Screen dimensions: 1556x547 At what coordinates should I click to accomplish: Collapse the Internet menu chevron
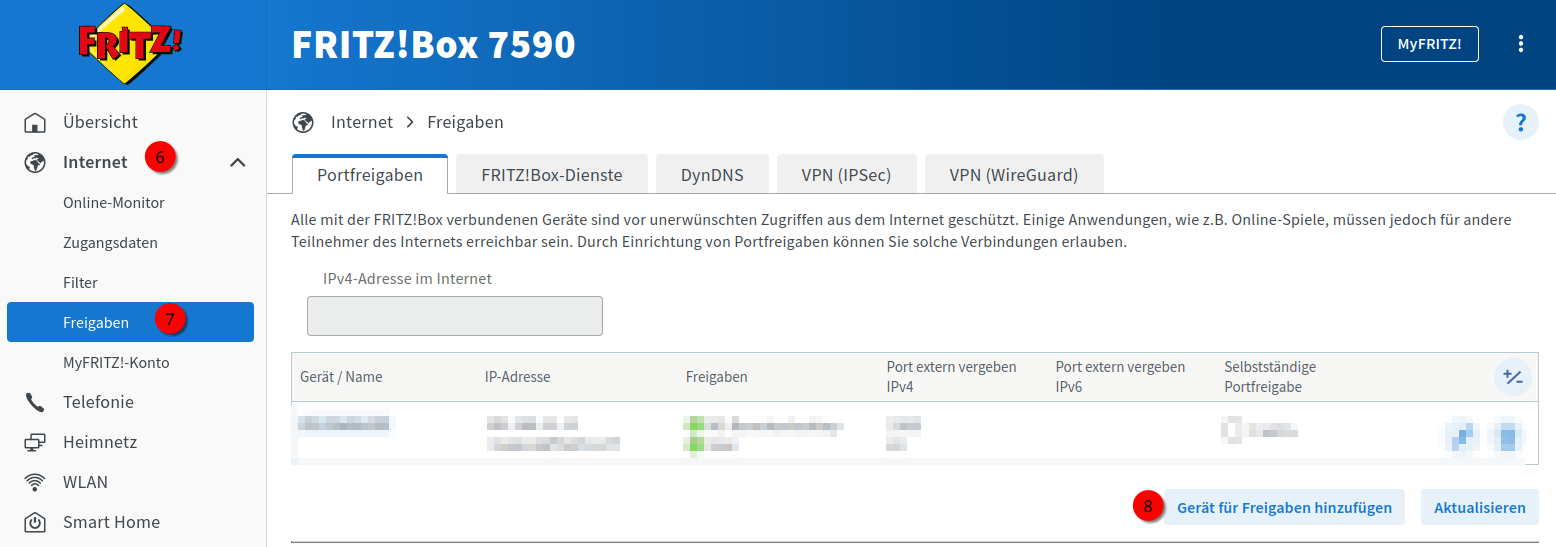[x=238, y=162]
